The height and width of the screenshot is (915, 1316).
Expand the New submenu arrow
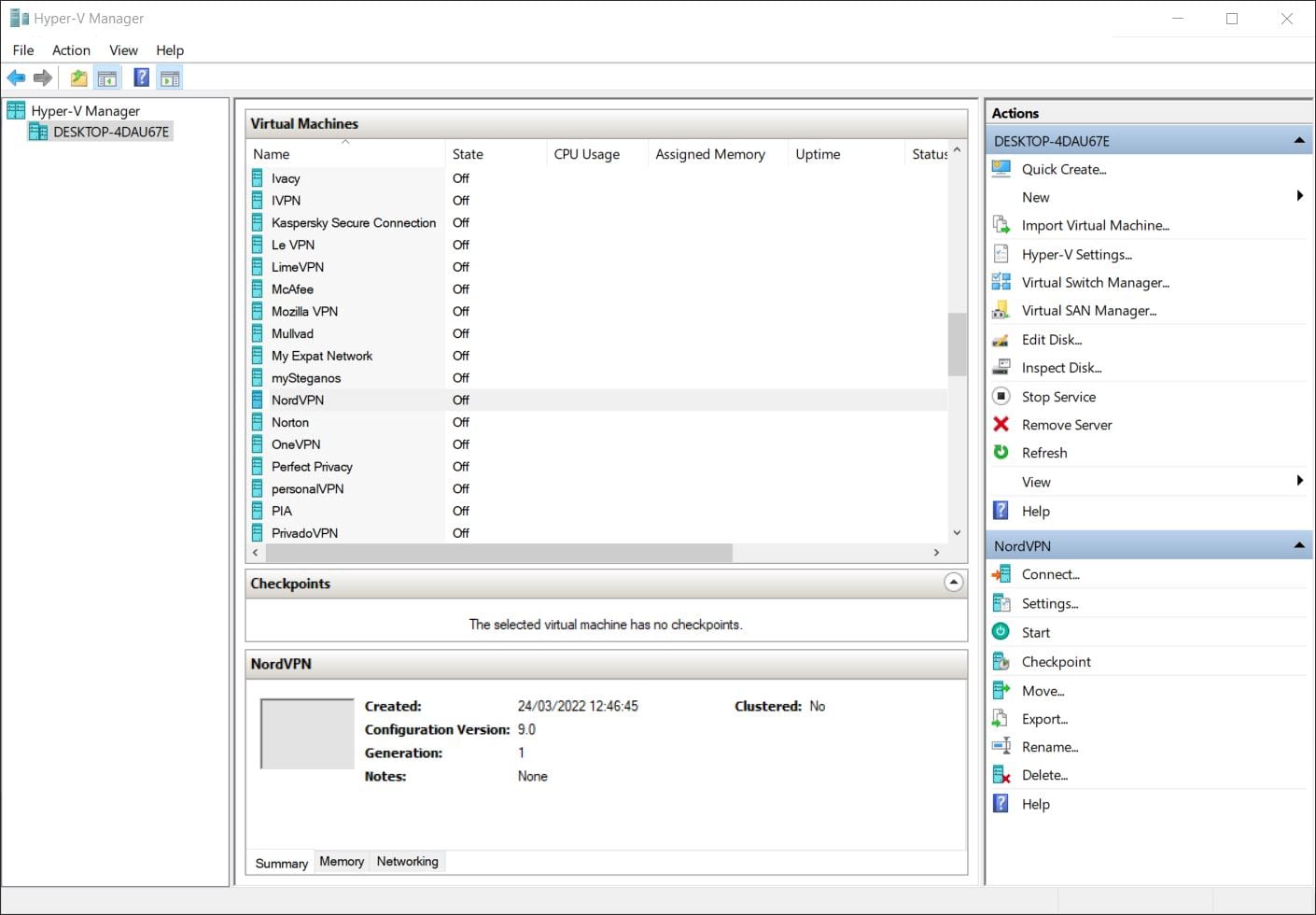(1300, 196)
